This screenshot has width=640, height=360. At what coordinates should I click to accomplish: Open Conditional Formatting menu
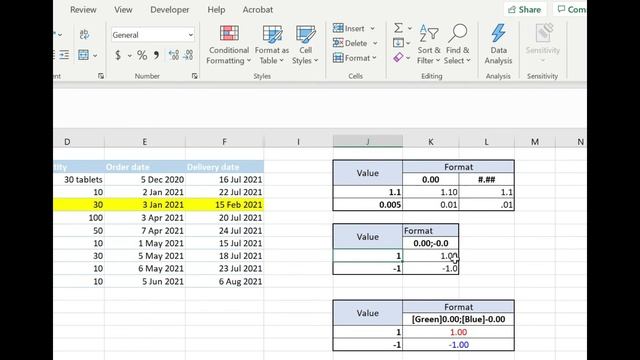pos(229,44)
